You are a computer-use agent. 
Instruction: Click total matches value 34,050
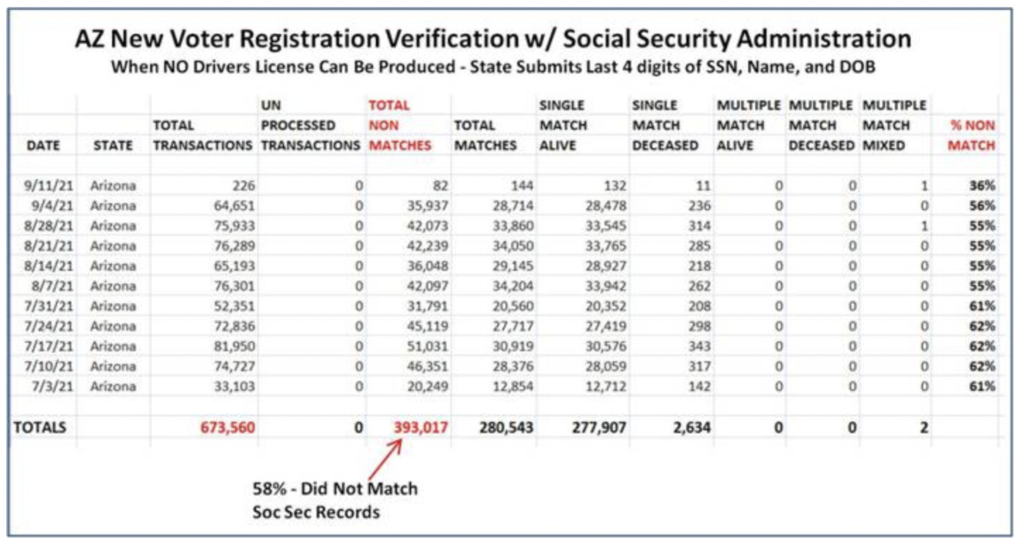[x=513, y=246]
